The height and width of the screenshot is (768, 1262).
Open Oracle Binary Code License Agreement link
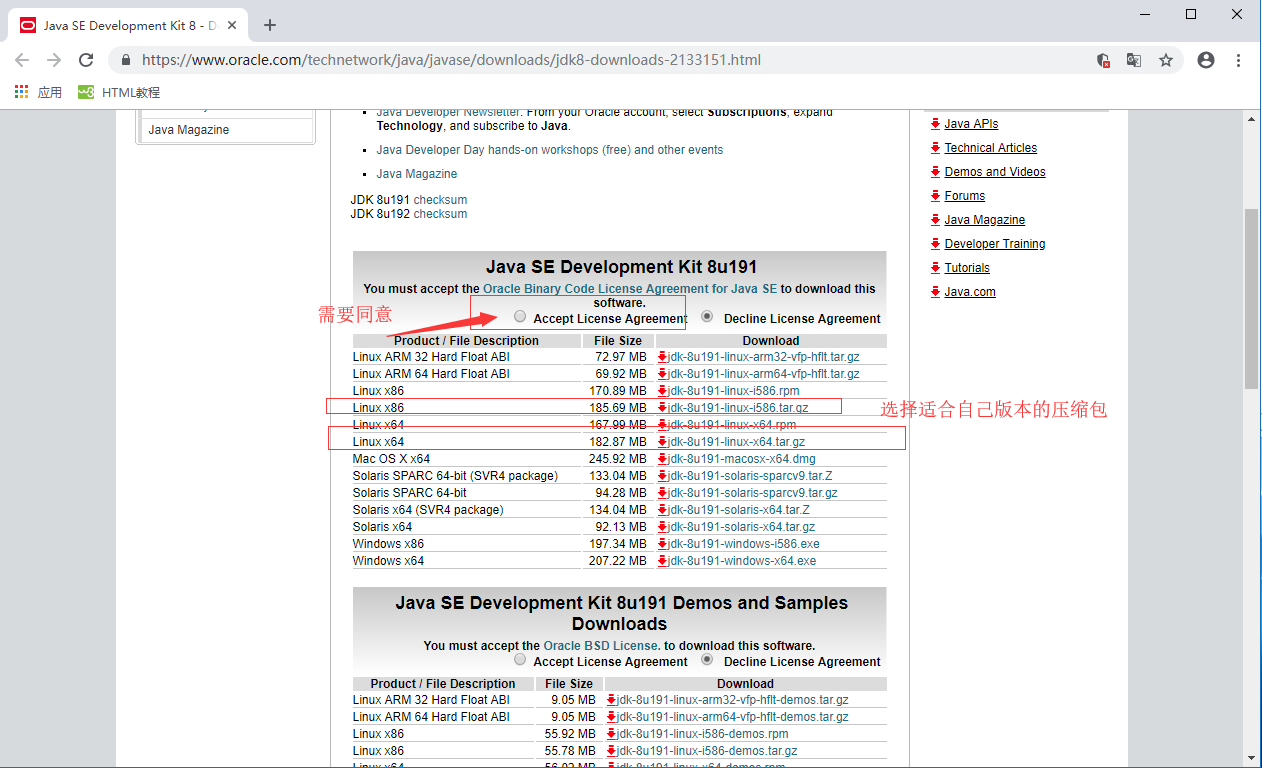[630, 289]
